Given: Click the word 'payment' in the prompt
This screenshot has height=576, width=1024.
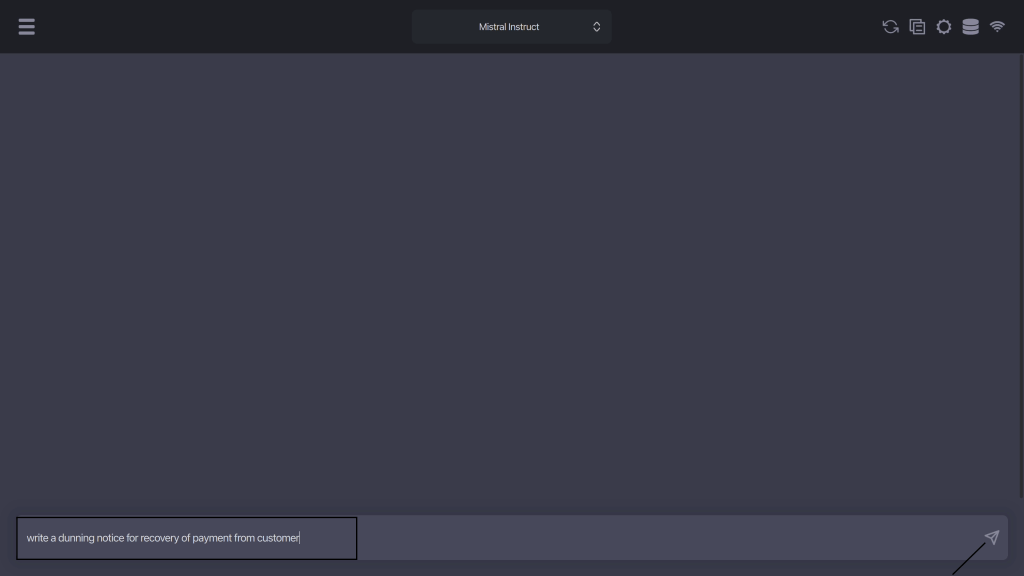Looking at the screenshot, I should [212, 538].
